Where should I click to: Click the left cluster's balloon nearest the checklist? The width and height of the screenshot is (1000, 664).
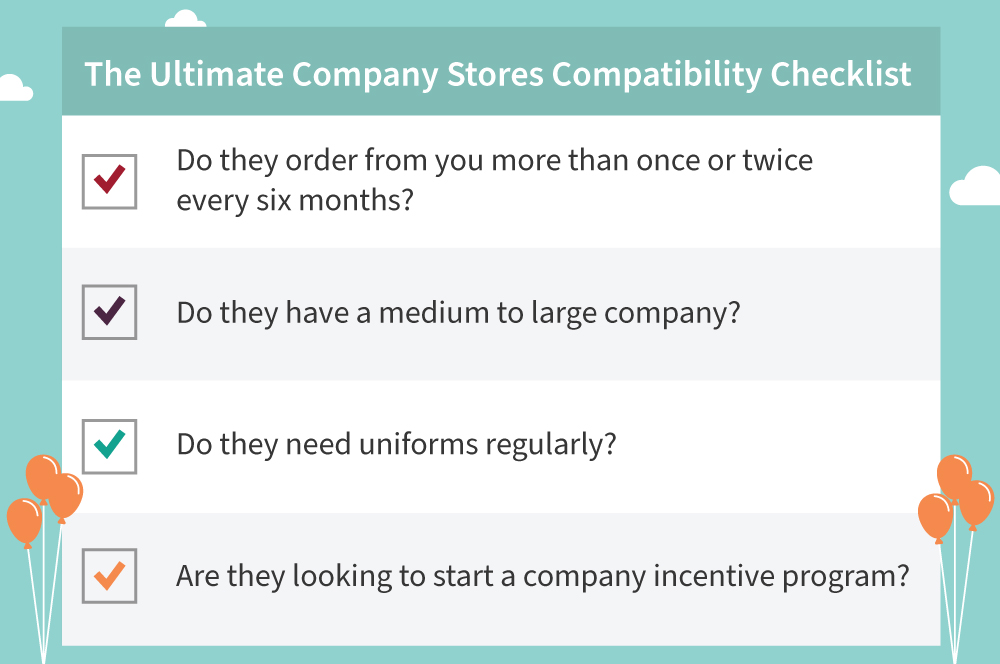[66, 495]
